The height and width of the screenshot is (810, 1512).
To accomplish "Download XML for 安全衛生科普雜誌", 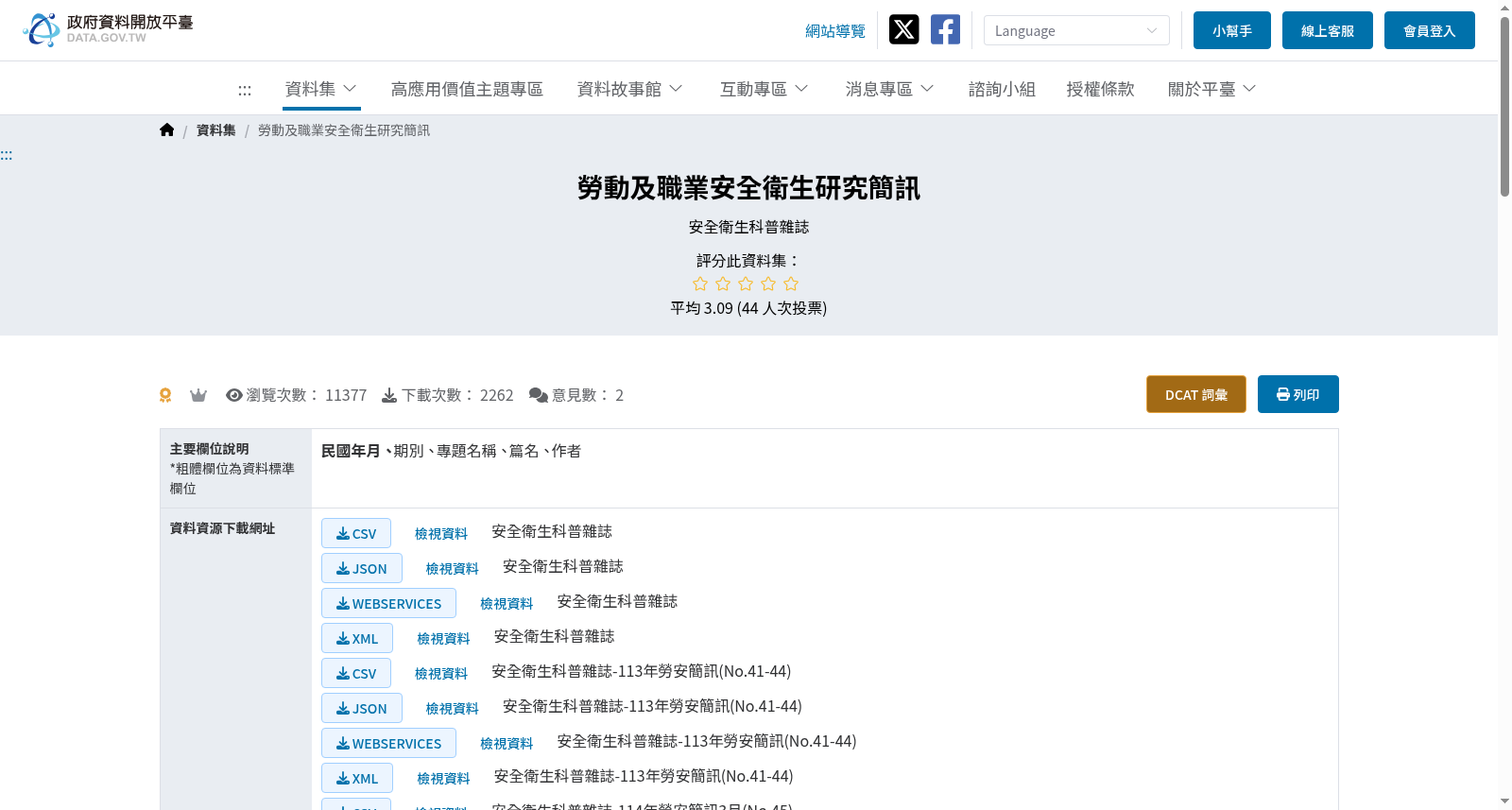I will pos(357,638).
